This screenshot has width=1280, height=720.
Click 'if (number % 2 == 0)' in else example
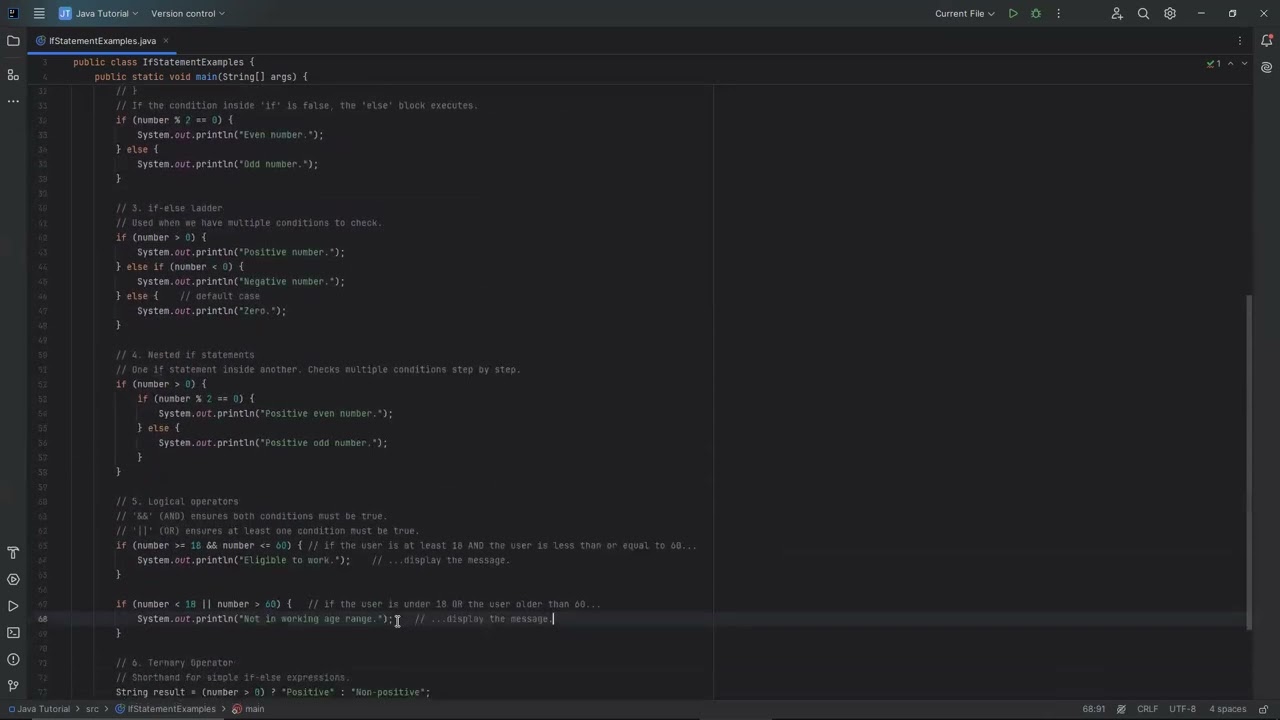click(174, 120)
